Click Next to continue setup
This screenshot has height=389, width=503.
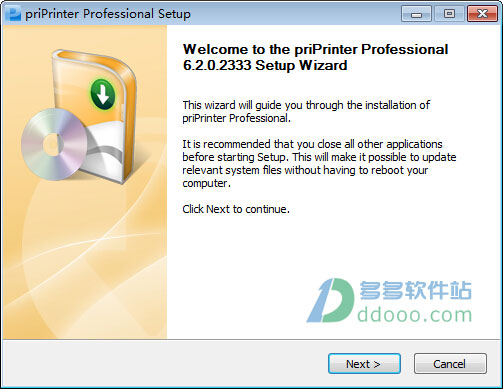(x=364, y=364)
